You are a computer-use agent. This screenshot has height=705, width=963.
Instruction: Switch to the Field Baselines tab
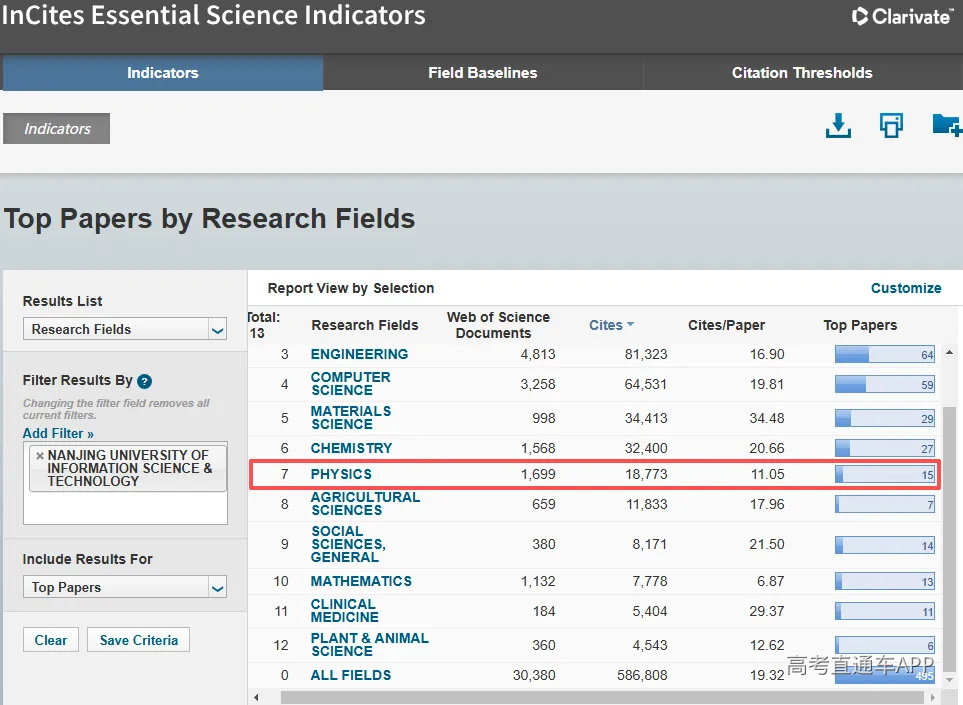click(483, 73)
